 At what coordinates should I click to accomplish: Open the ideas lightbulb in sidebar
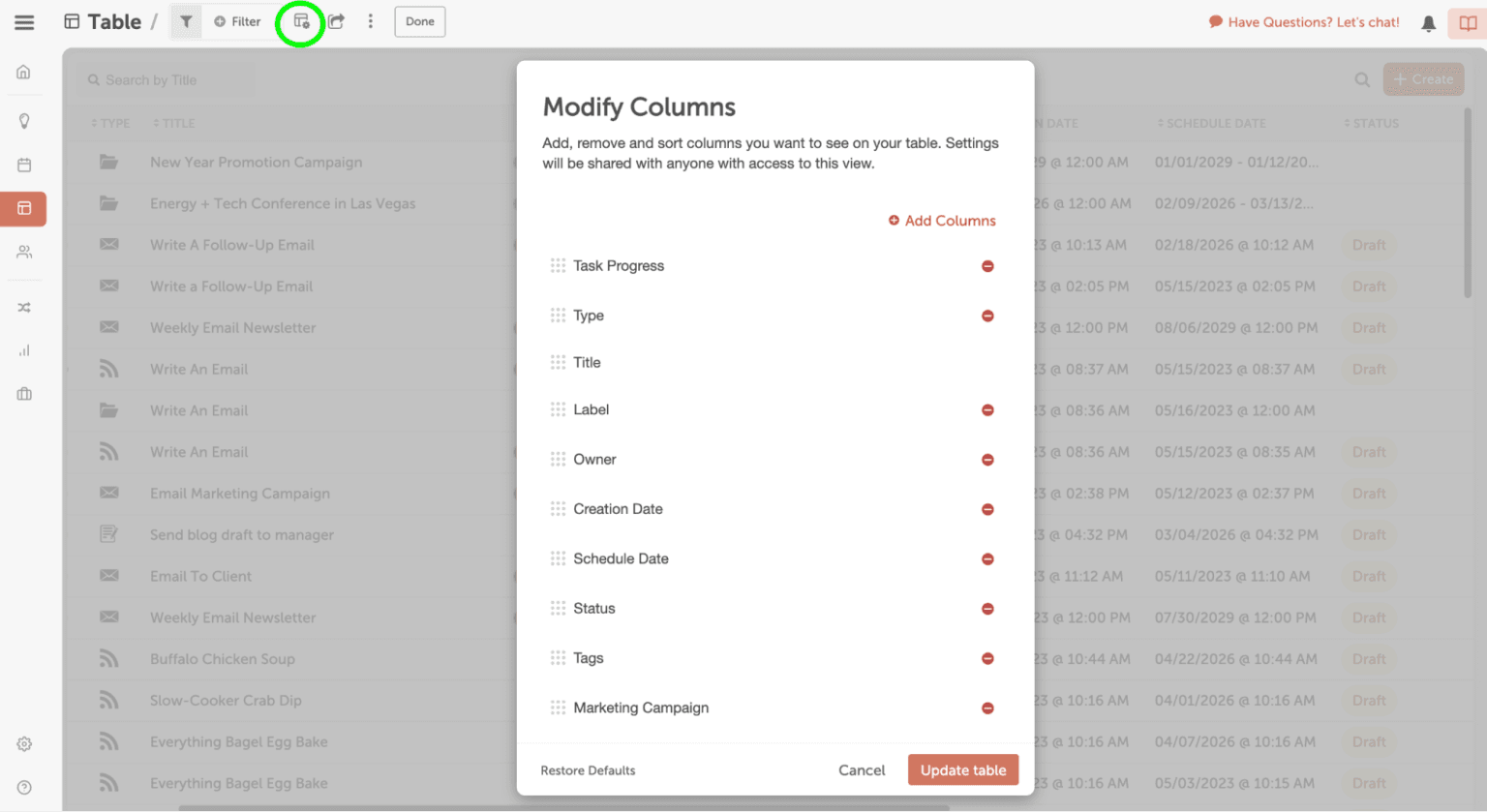pos(24,121)
